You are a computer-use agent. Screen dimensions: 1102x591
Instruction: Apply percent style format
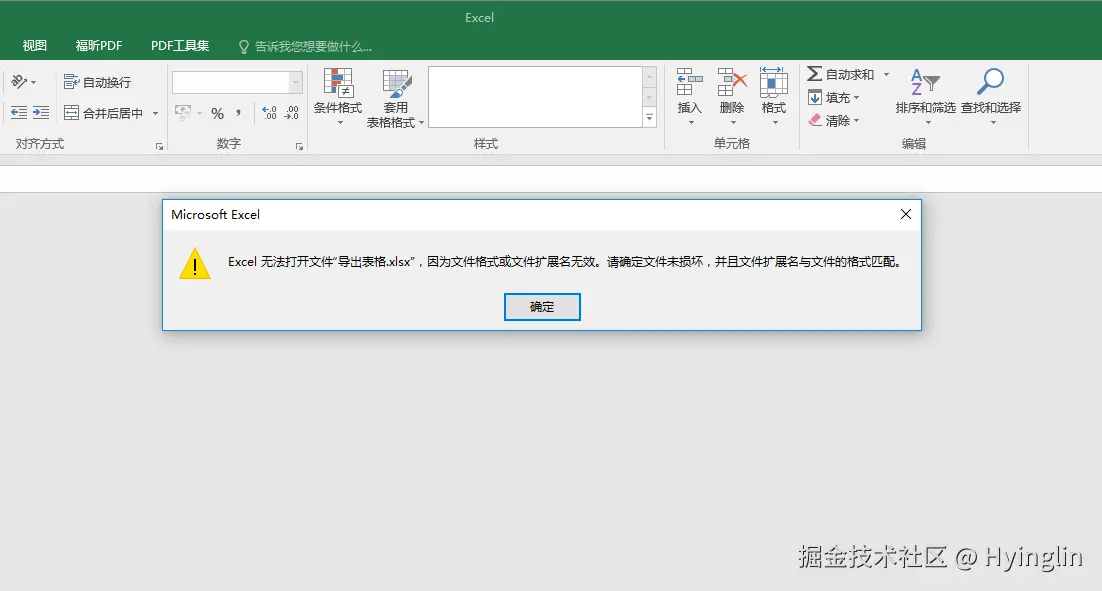coord(218,113)
